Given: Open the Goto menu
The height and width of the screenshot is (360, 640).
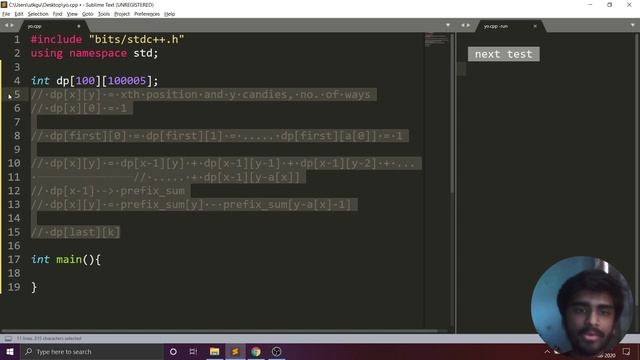Looking at the screenshot, I should tap(88, 14).
